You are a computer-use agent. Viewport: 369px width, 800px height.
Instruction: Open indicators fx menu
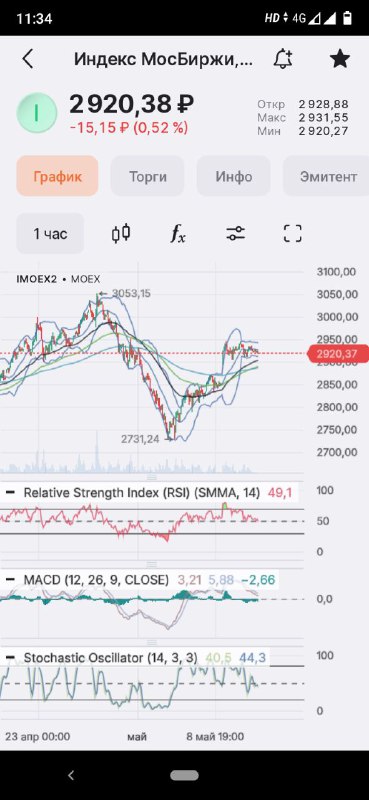click(x=178, y=234)
